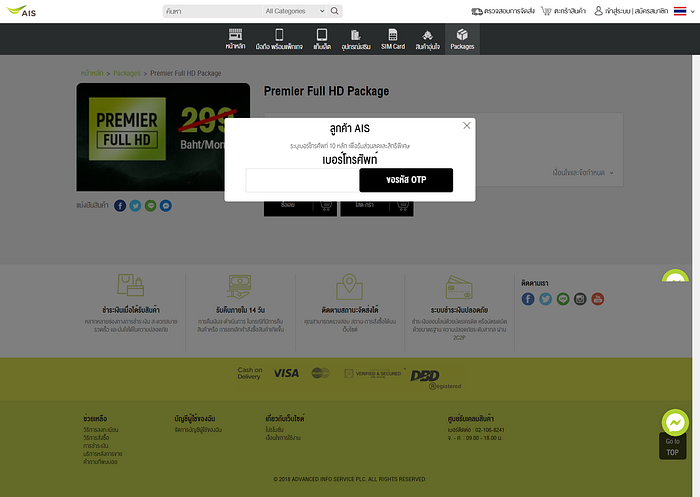Click the track delivery map pin icon
700x497 pixels.
coord(349,286)
